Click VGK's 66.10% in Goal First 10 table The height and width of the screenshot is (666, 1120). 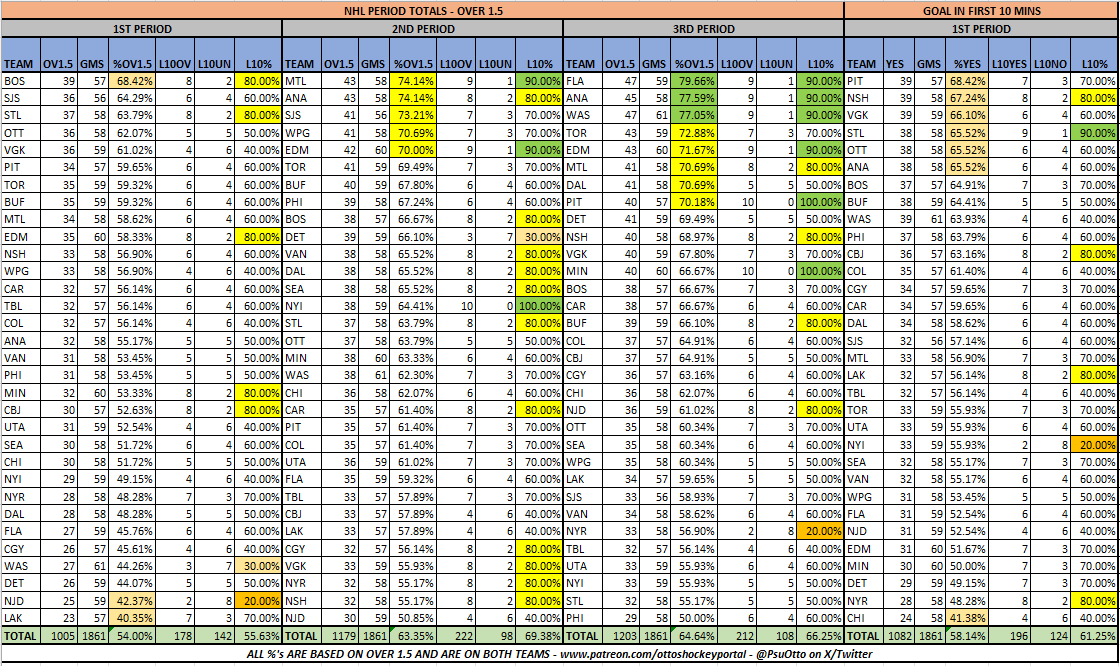967,115
